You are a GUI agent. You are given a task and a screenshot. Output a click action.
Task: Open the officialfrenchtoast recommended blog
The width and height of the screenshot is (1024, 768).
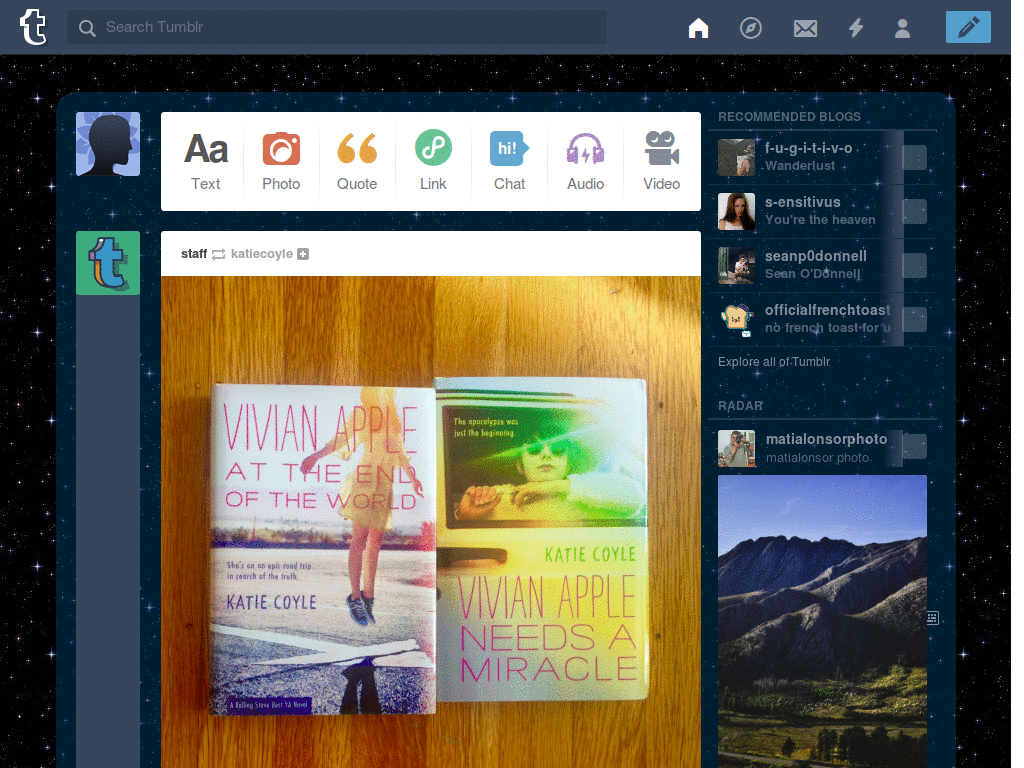pyautogui.click(x=827, y=310)
